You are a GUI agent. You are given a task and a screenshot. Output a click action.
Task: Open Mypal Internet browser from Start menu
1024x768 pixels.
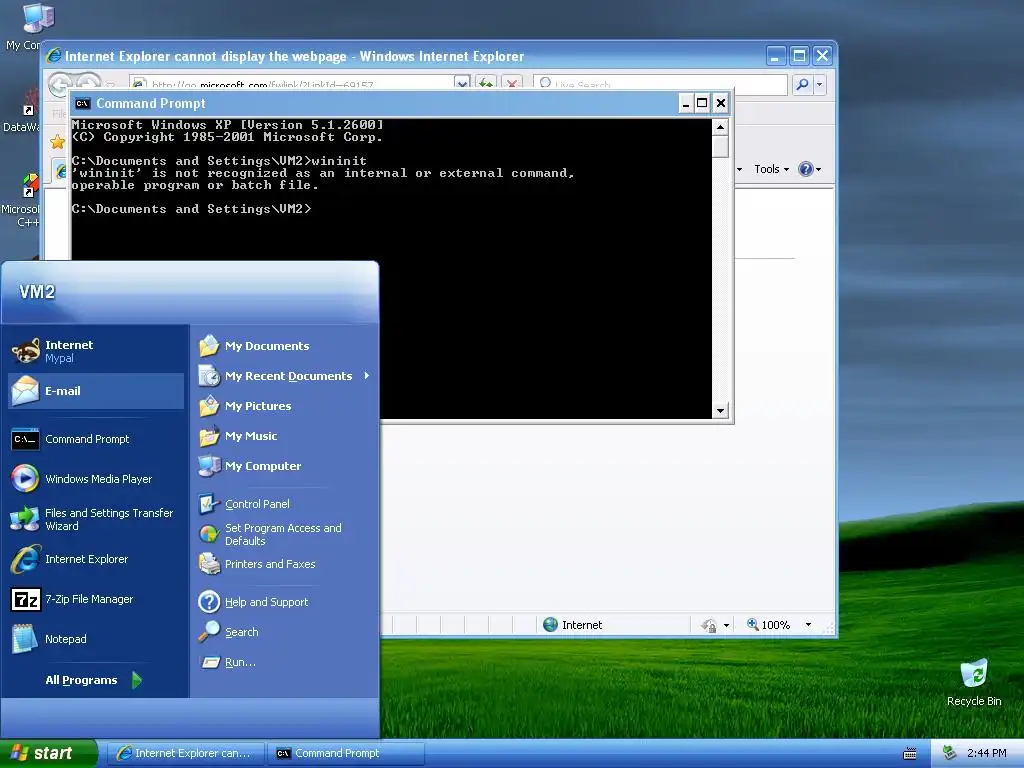click(95, 351)
